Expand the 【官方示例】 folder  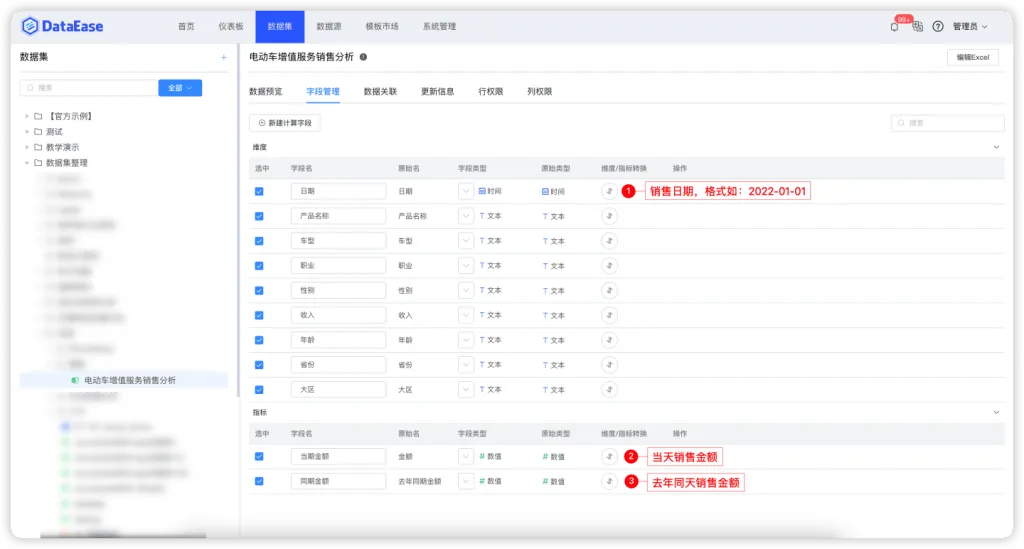pos(27,116)
